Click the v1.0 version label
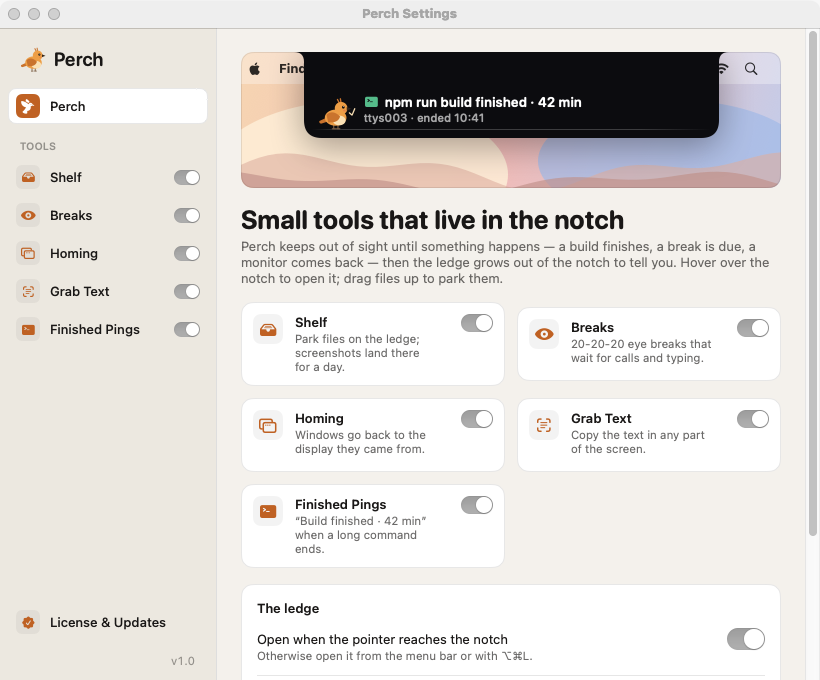Image resolution: width=820 pixels, height=680 pixels. pos(183,661)
